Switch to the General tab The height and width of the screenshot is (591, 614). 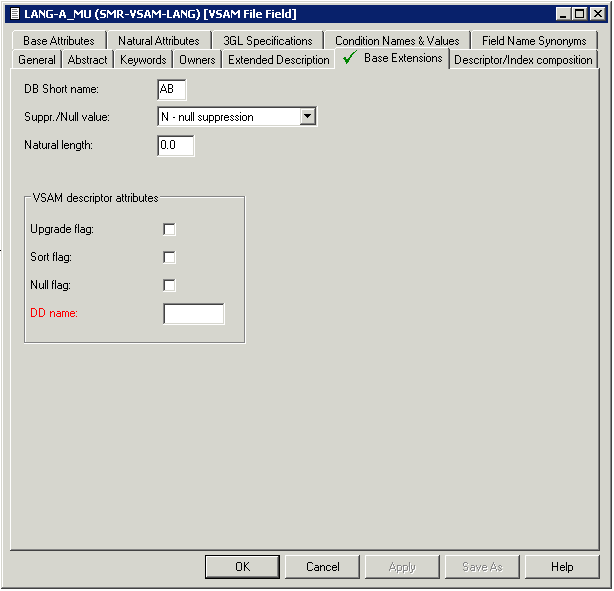(x=37, y=60)
